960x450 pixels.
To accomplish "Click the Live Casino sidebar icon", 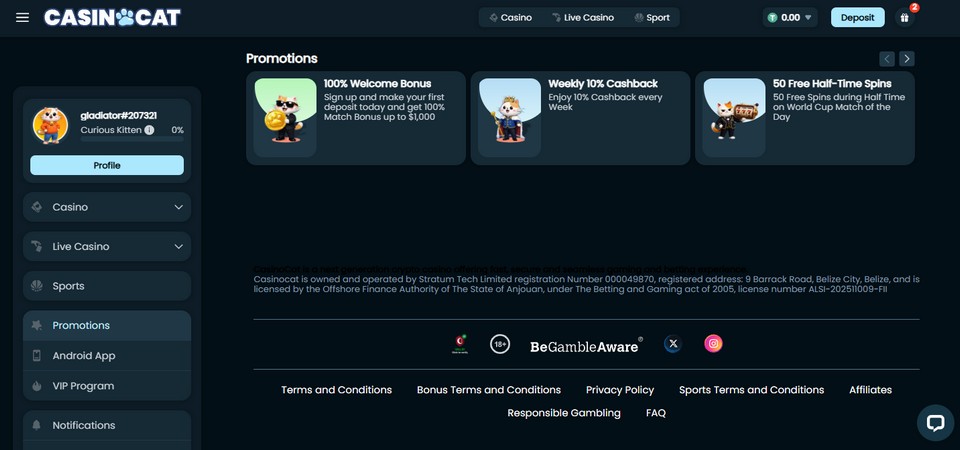I will [x=37, y=246].
